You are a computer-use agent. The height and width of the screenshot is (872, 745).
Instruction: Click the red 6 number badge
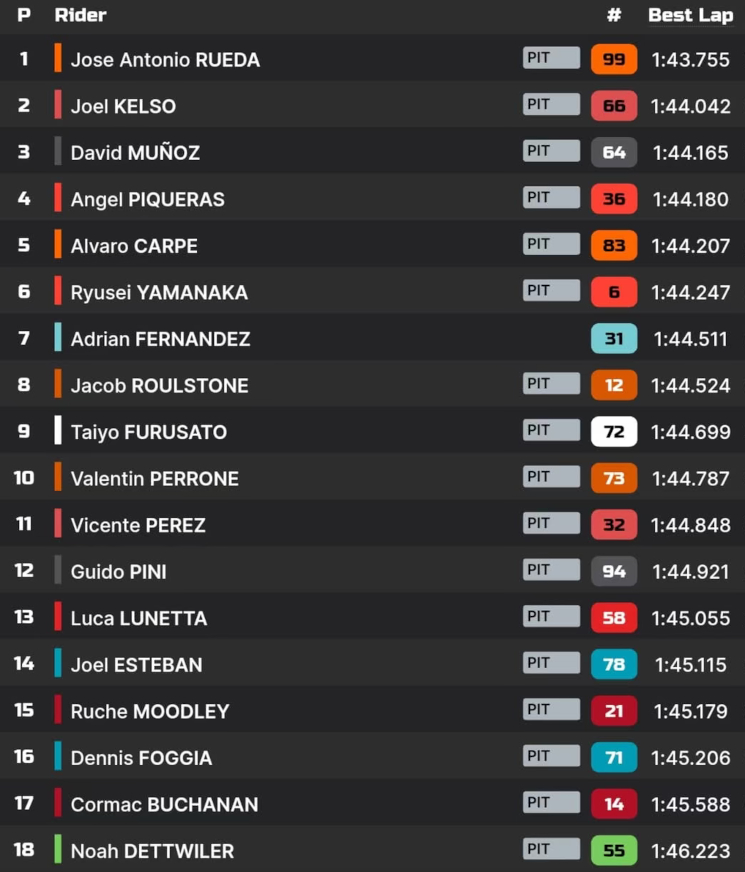pyautogui.click(x=614, y=292)
